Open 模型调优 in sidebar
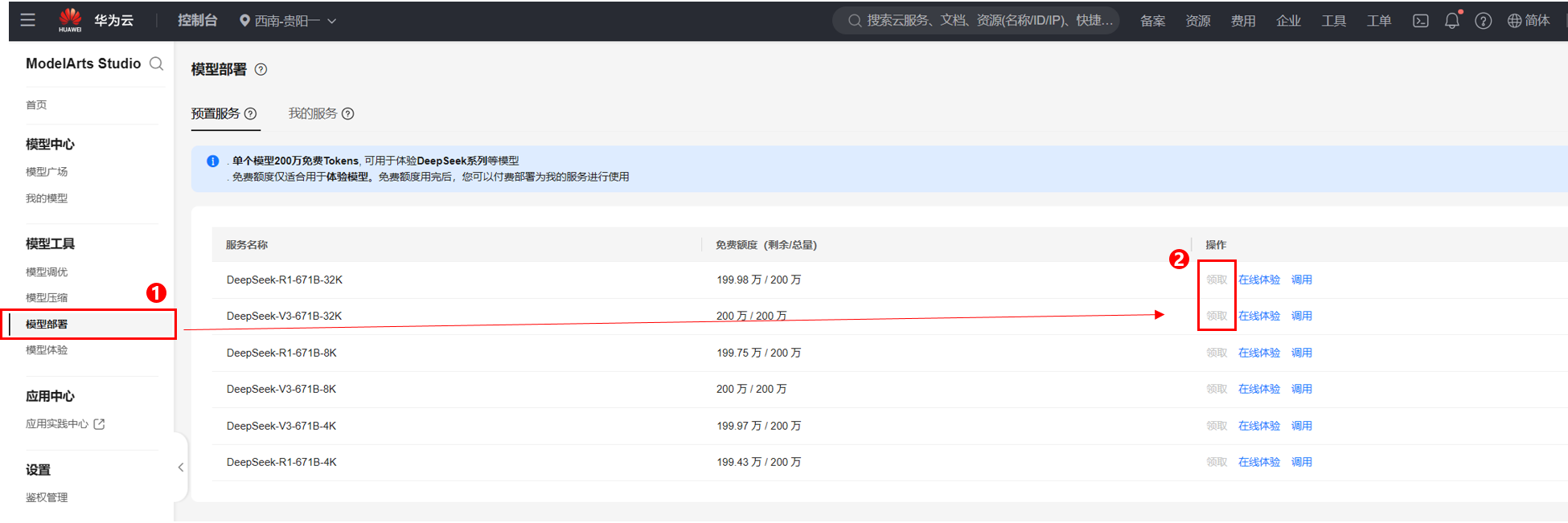 click(47, 272)
